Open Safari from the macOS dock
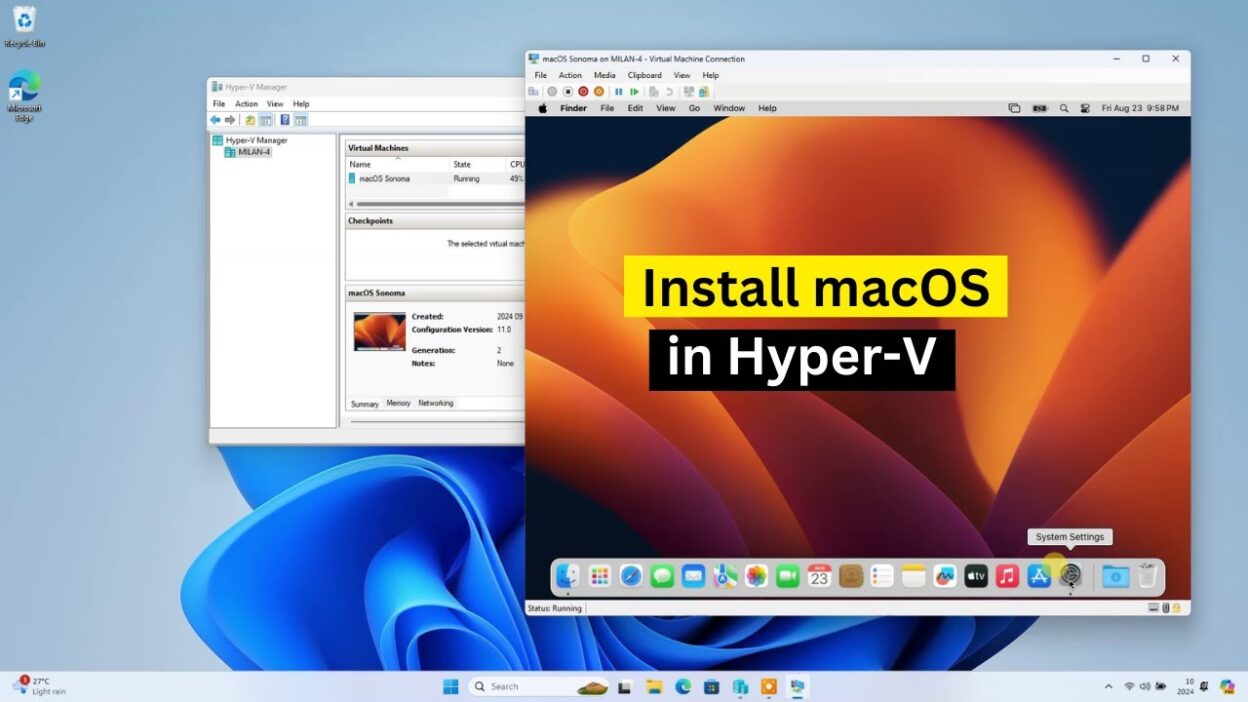 [x=631, y=576]
